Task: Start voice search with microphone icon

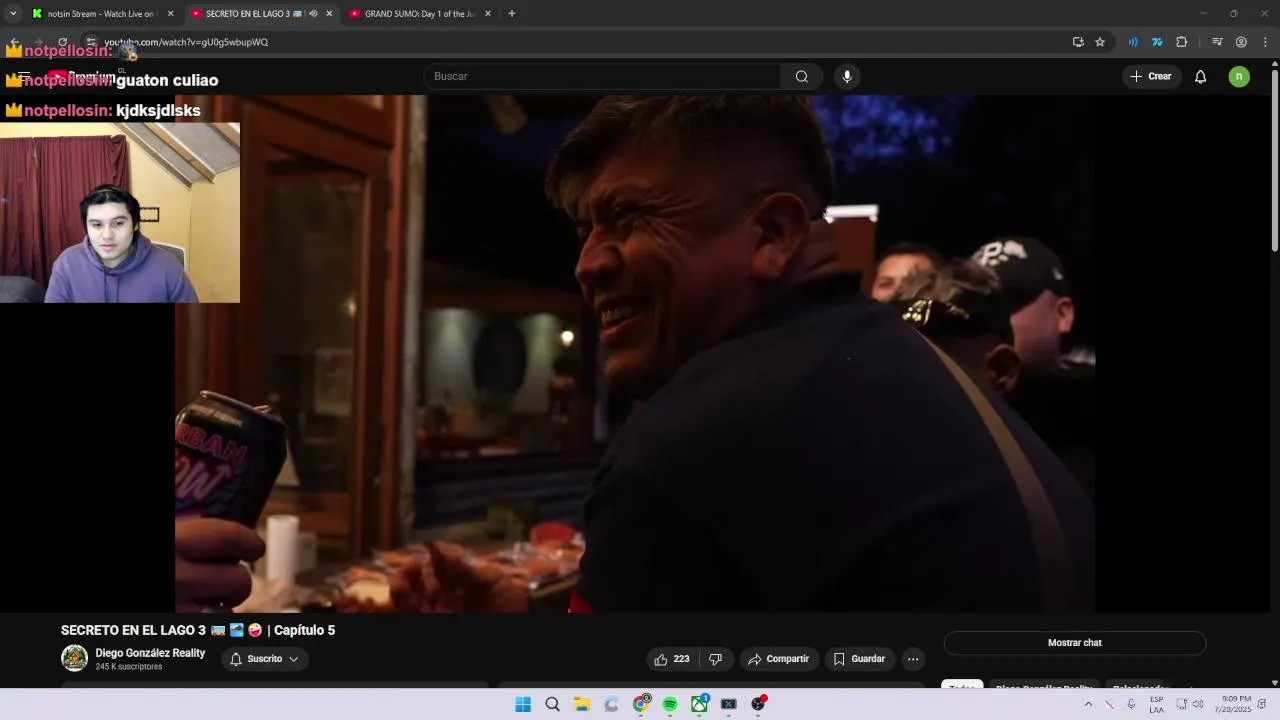Action: click(x=847, y=77)
